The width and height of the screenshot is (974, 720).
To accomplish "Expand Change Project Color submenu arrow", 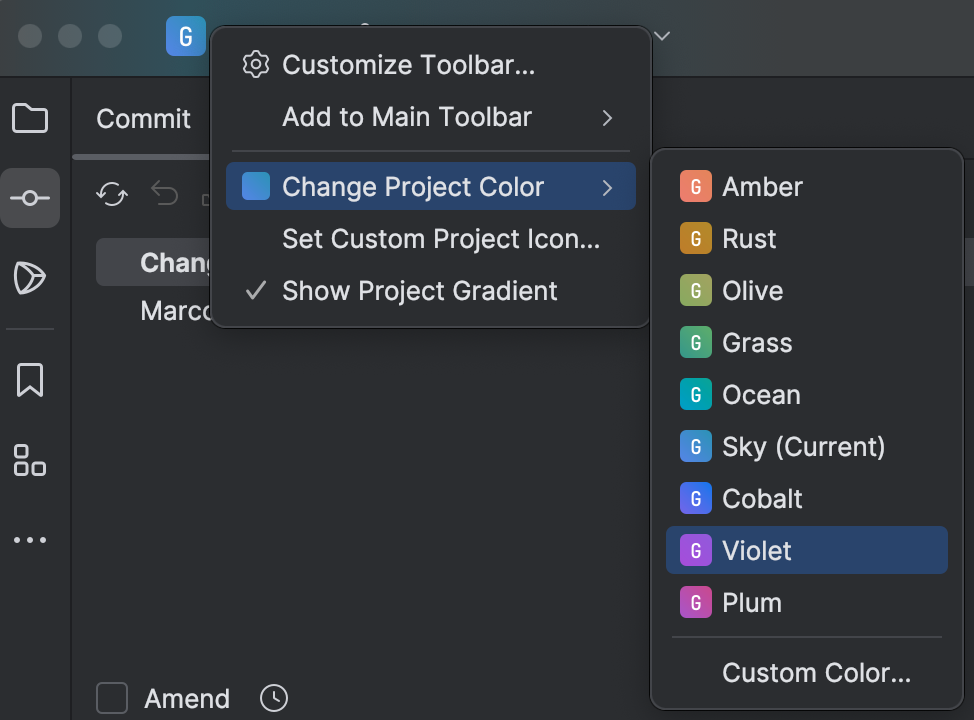I will click(608, 187).
